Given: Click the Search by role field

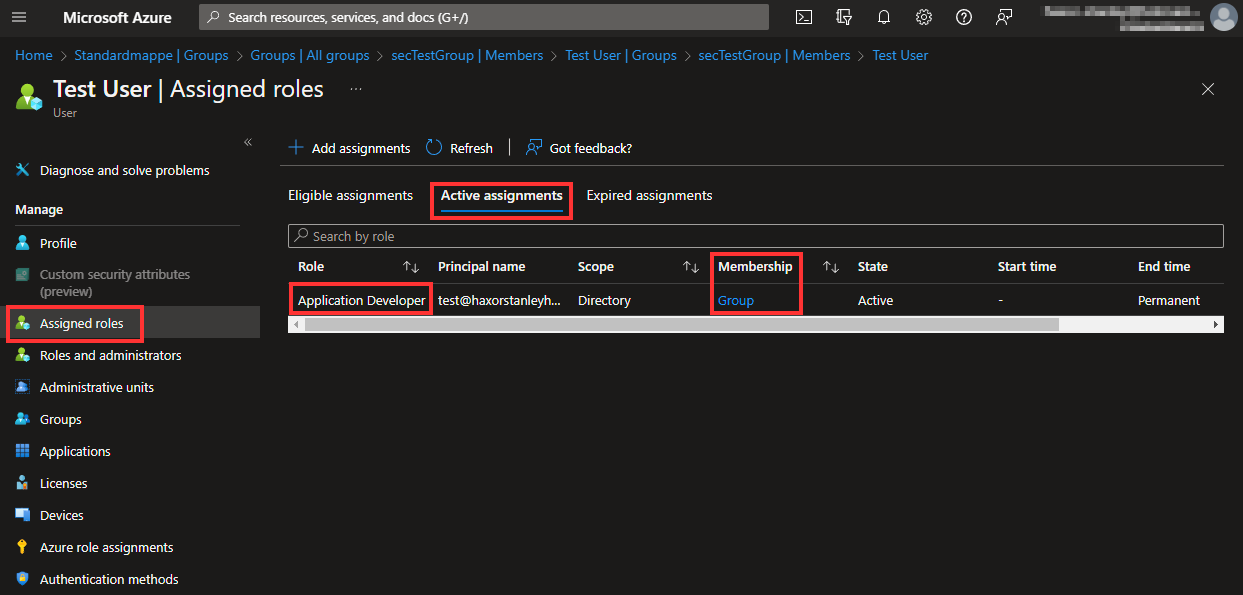Looking at the screenshot, I should [755, 236].
